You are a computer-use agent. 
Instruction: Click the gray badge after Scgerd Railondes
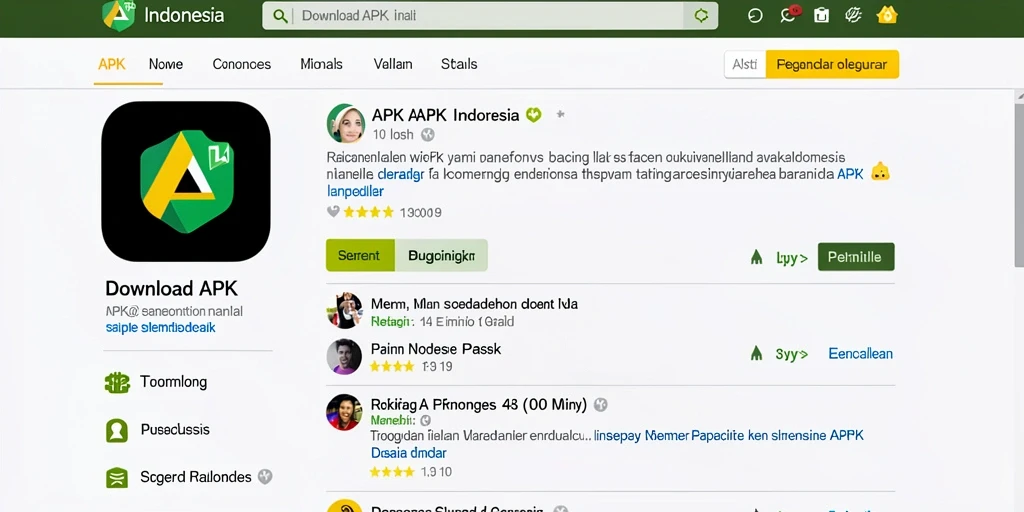coord(264,476)
